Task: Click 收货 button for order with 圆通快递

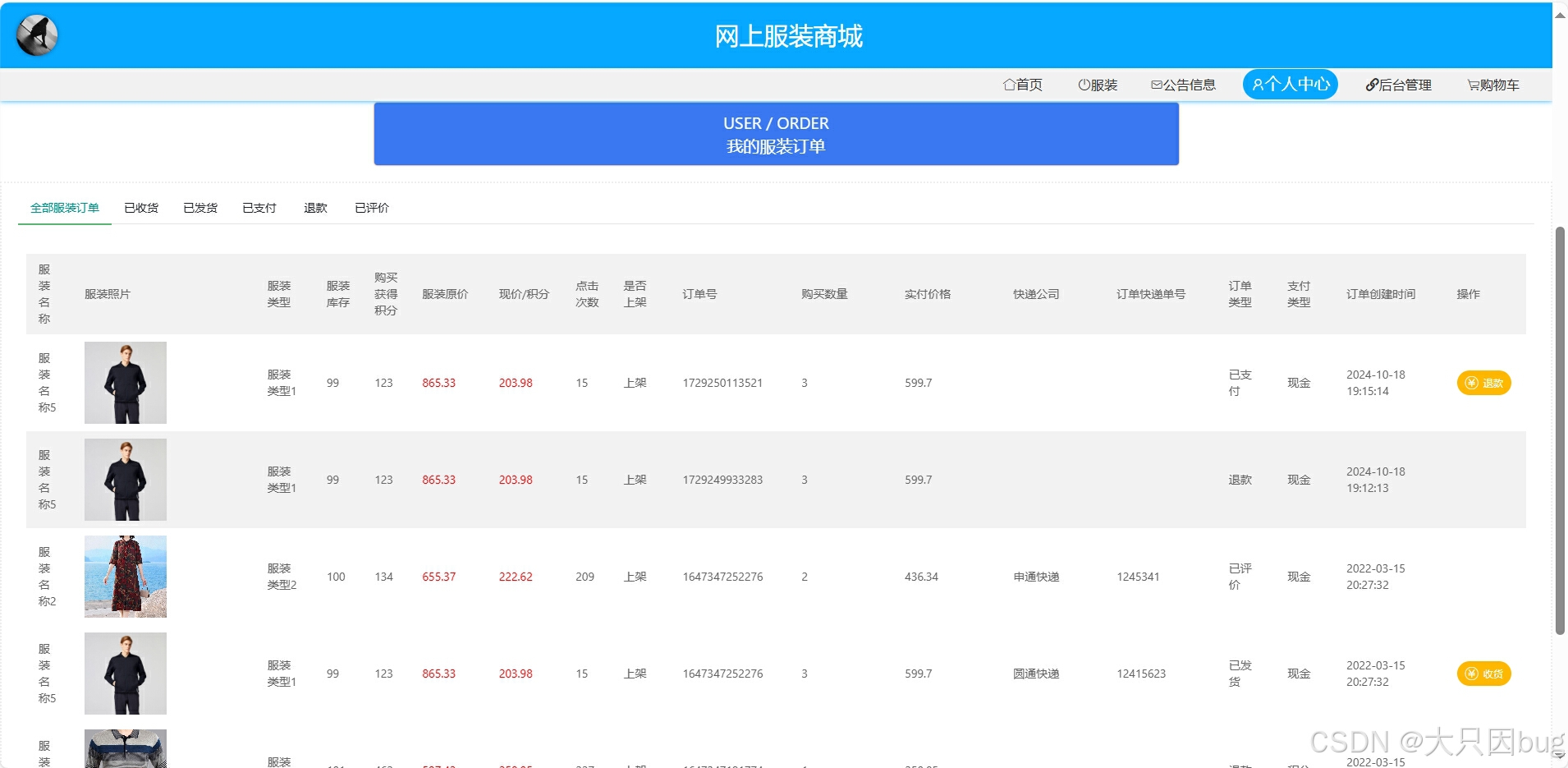Action: click(x=1483, y=674)
